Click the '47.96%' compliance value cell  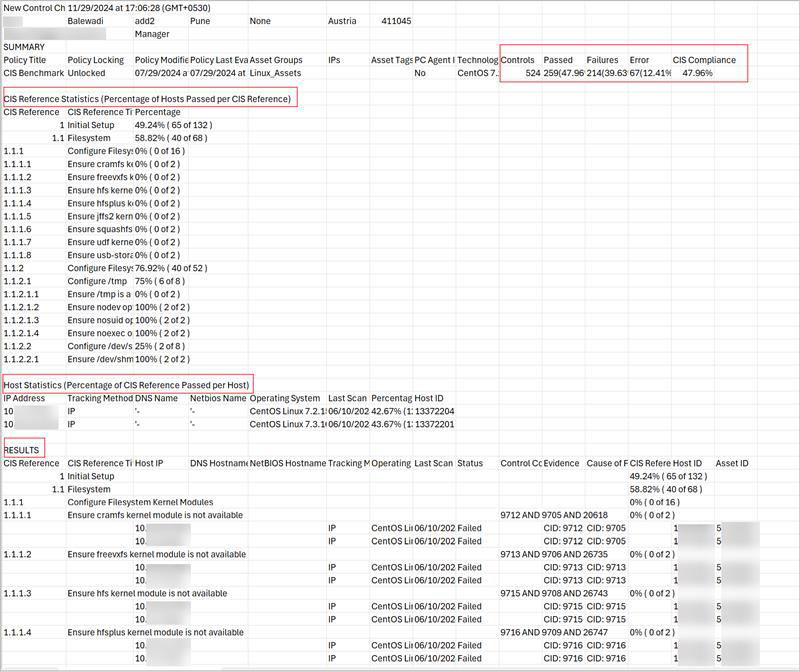pos(697,73)
